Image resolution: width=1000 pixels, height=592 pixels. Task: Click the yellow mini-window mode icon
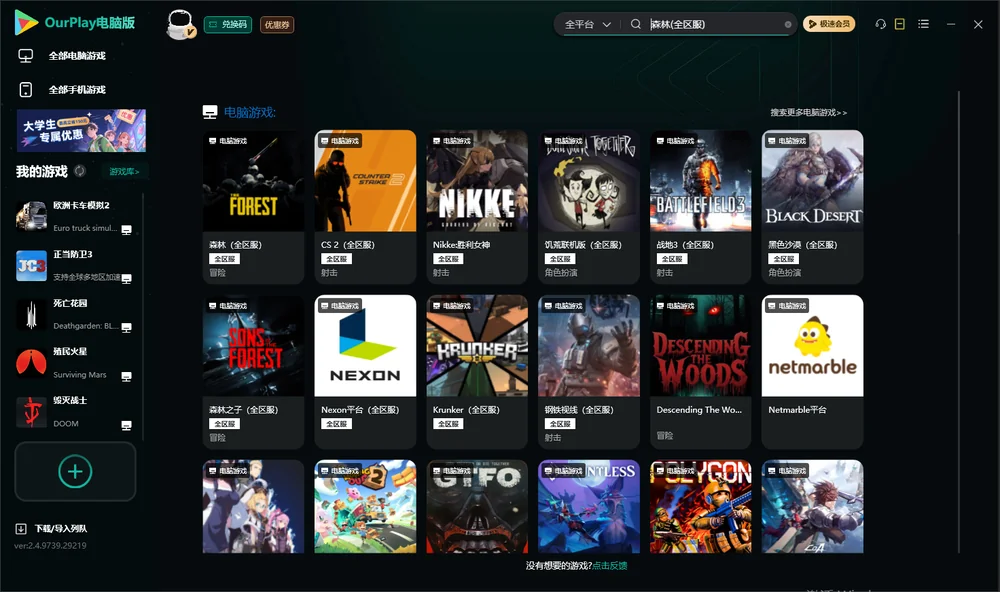click(900, 24)
